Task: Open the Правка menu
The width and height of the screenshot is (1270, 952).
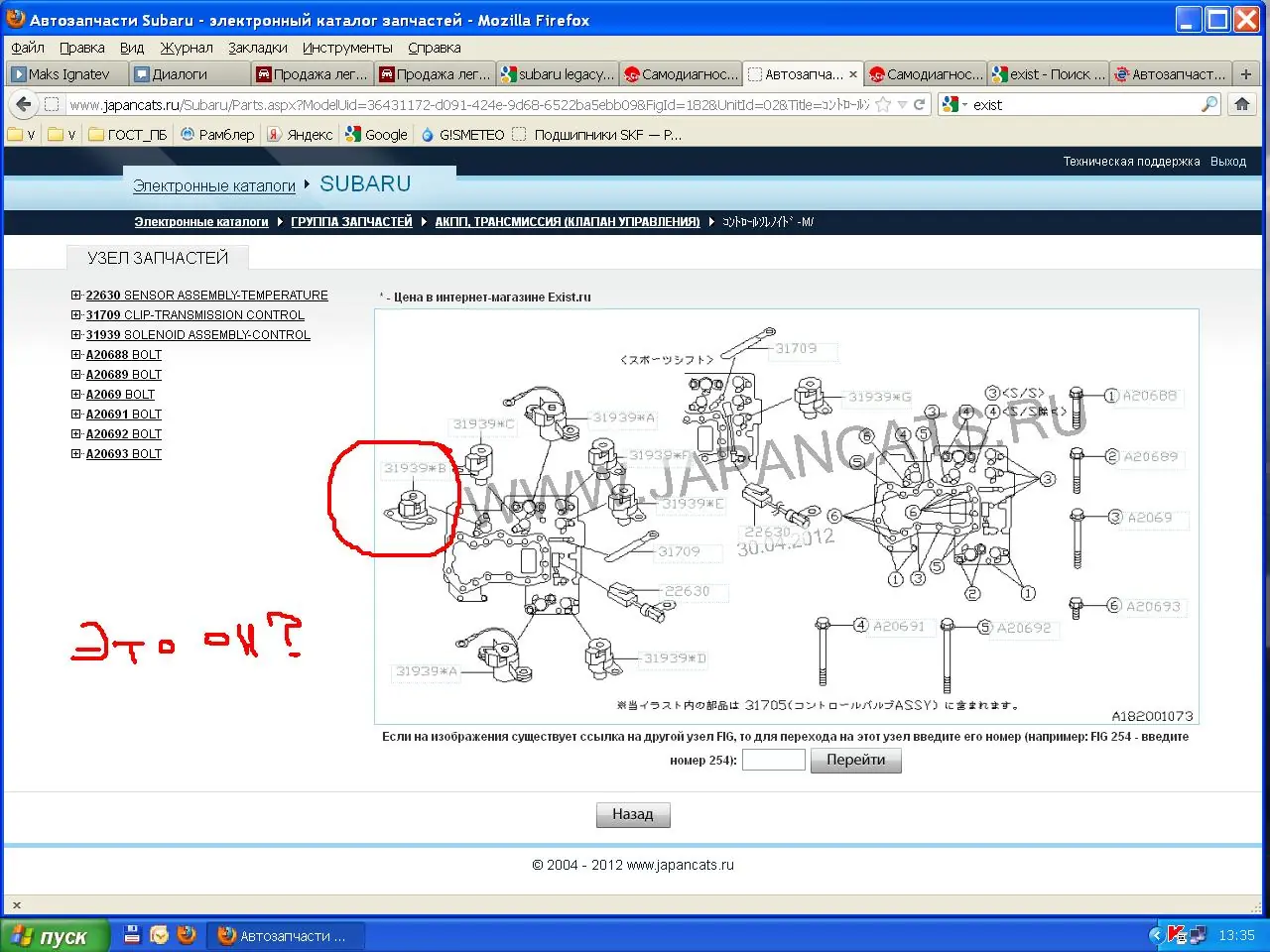Action: pyautogui.click(x=81, y=48)
